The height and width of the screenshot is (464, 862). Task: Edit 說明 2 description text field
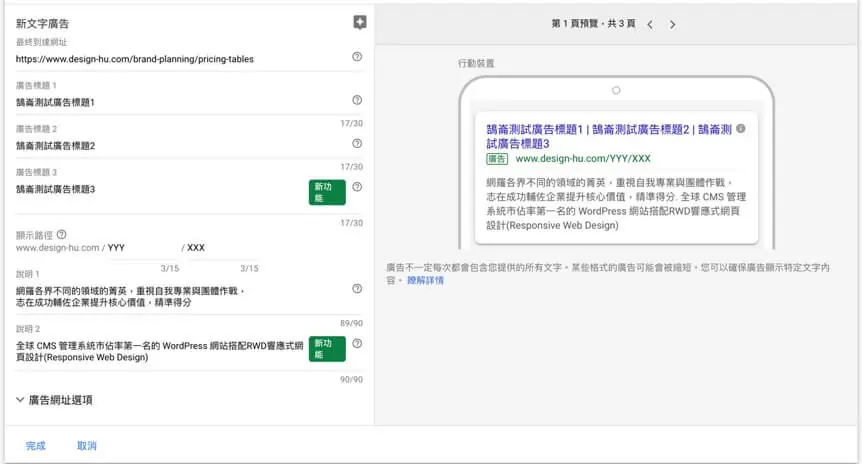coord(159,351)
